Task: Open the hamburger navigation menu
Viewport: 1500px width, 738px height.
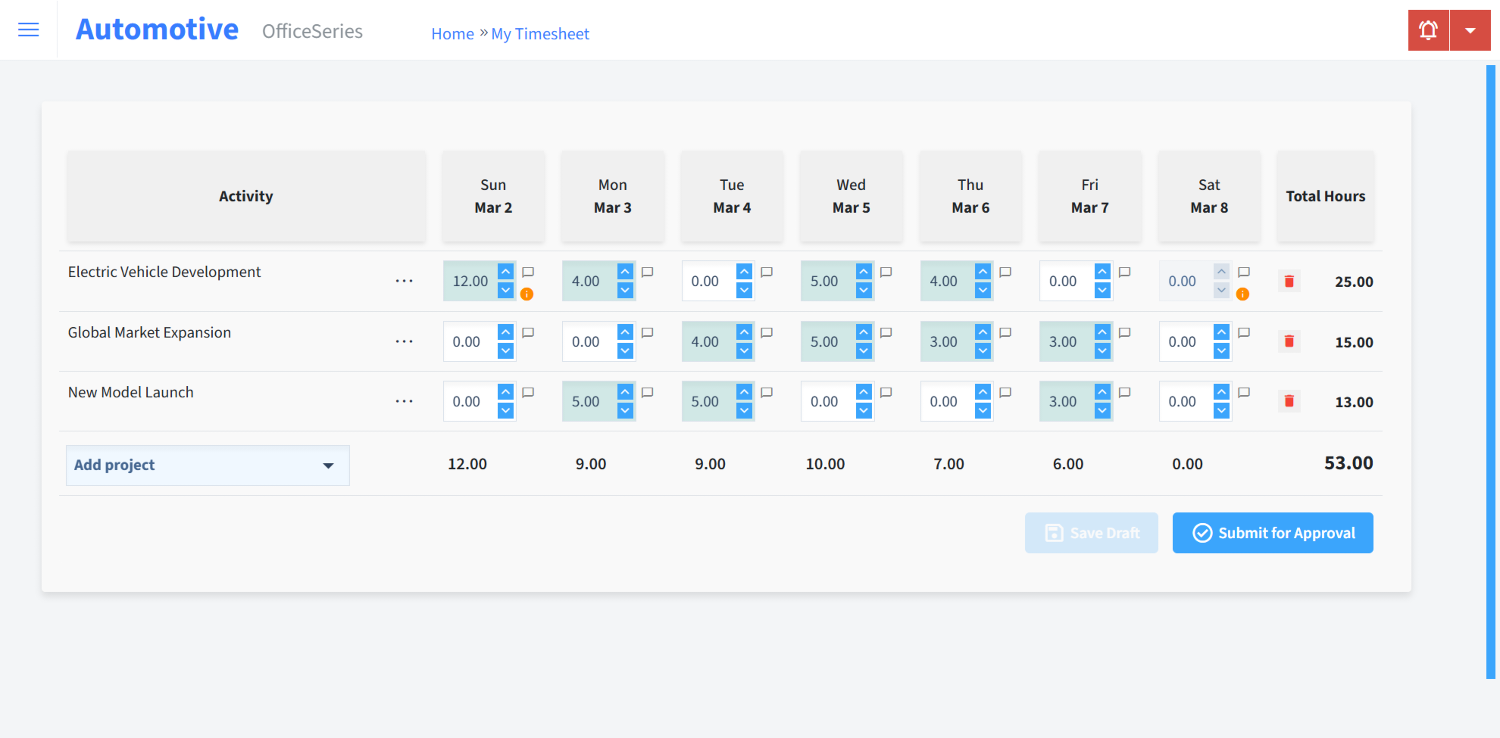Action: [28, 29]
